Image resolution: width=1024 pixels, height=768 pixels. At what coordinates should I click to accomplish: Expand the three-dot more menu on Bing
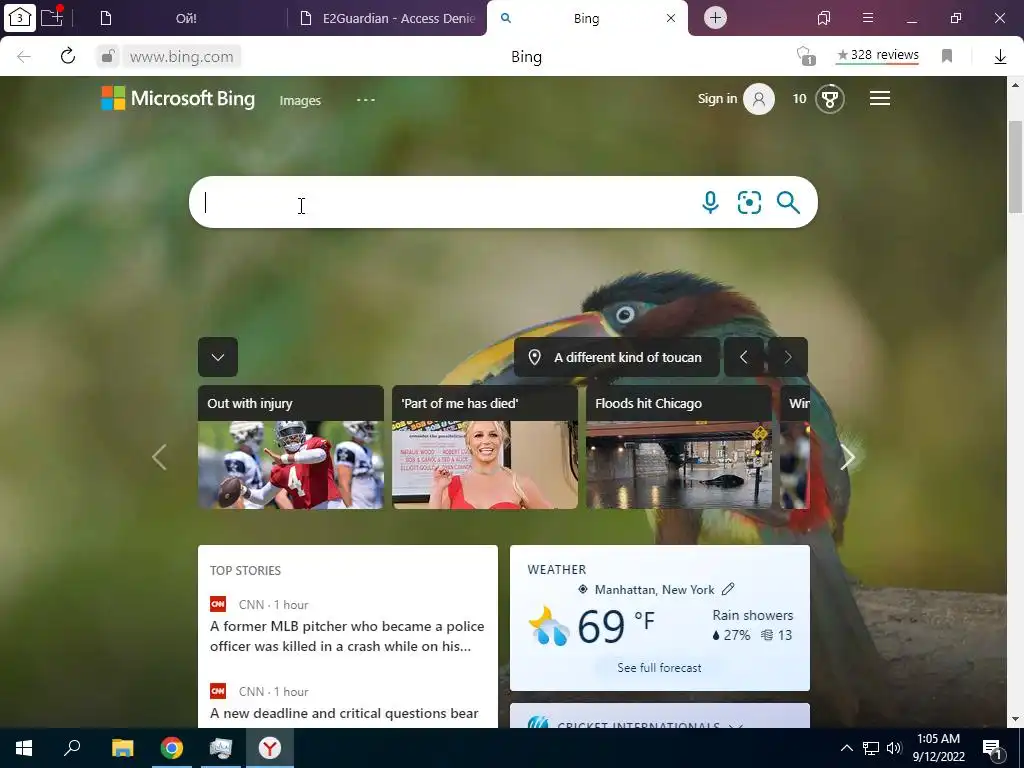coord(366,100)
